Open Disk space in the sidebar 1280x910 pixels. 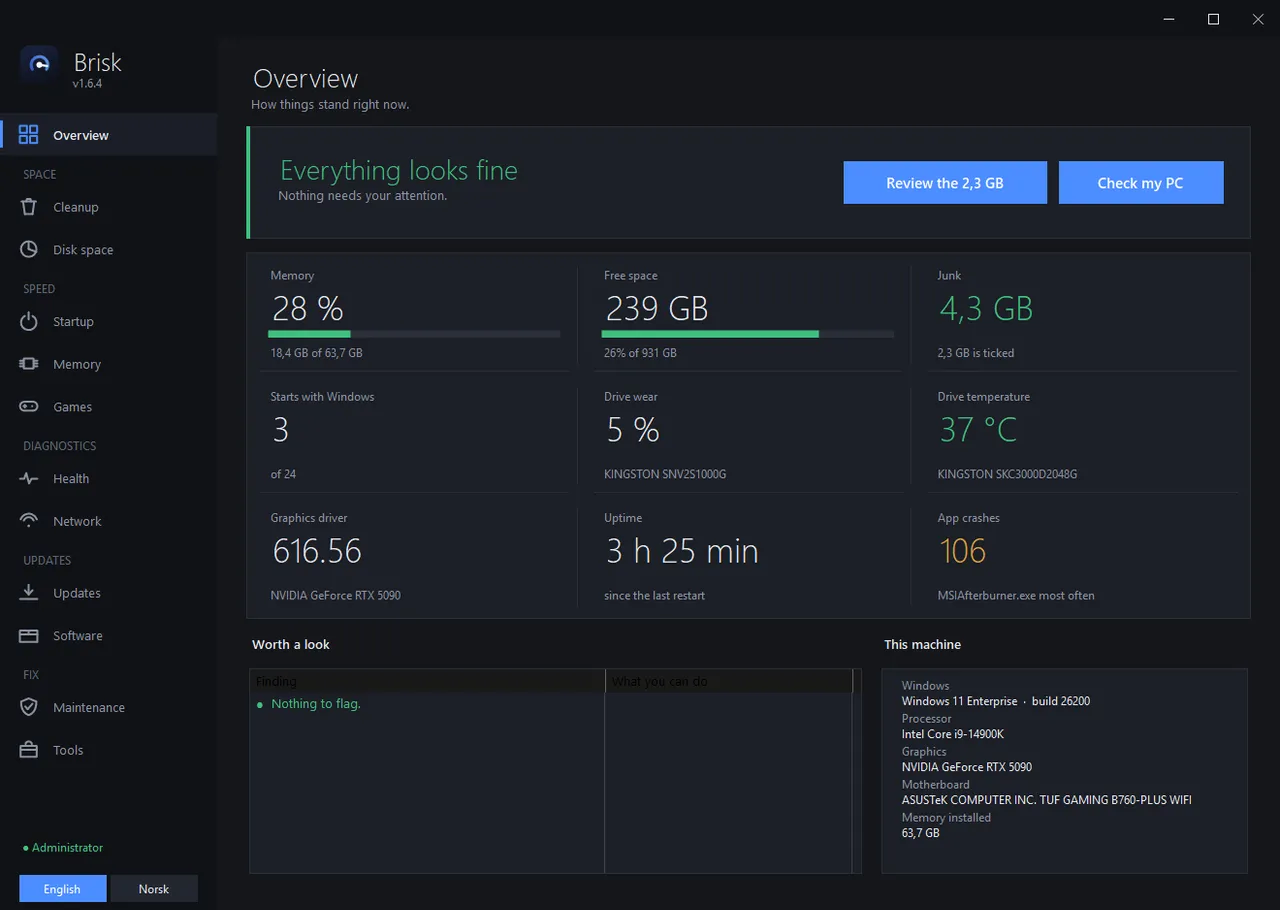click(x=108, y=250)
